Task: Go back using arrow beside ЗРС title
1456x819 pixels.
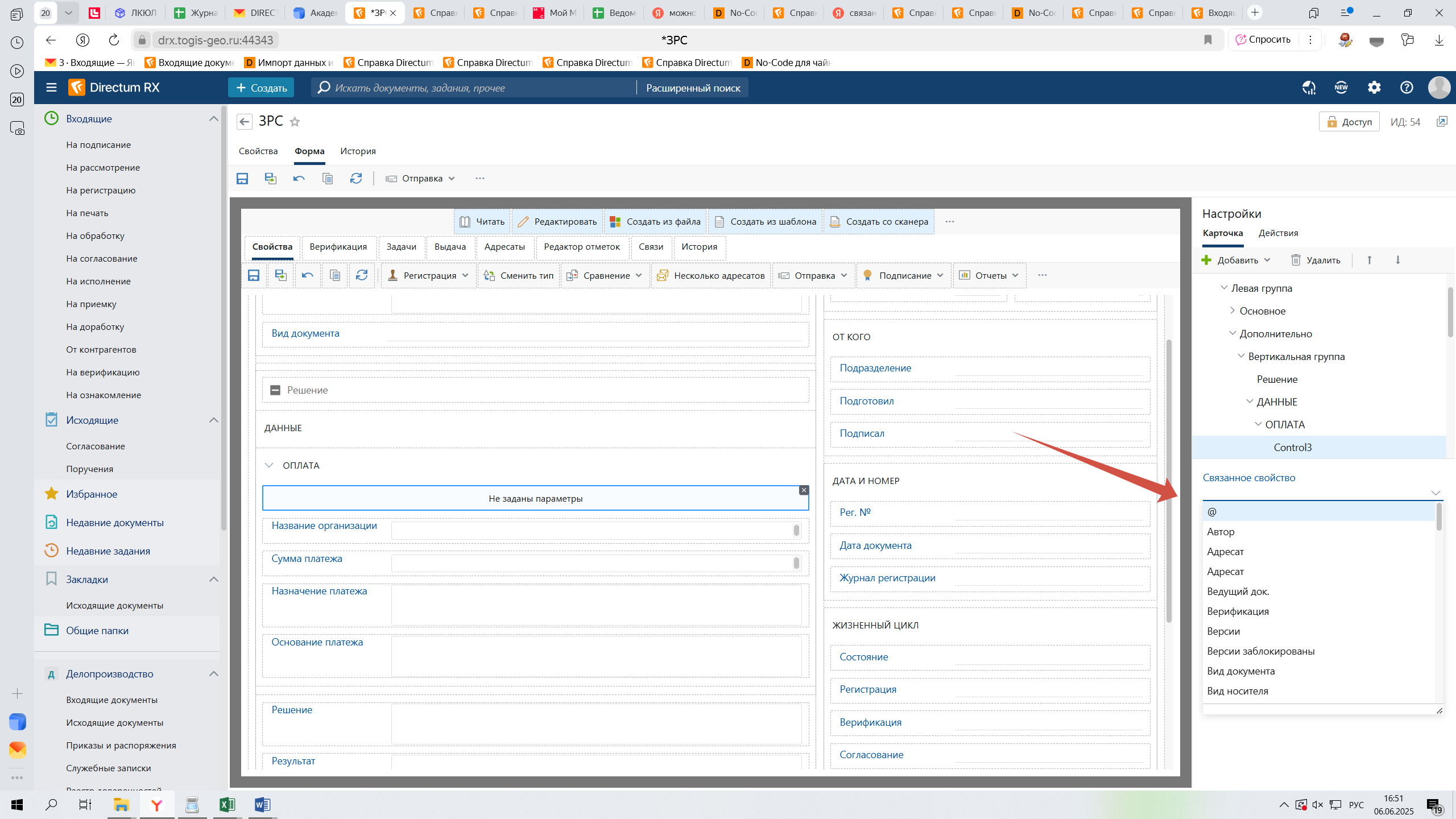Action: click(245, 122)
